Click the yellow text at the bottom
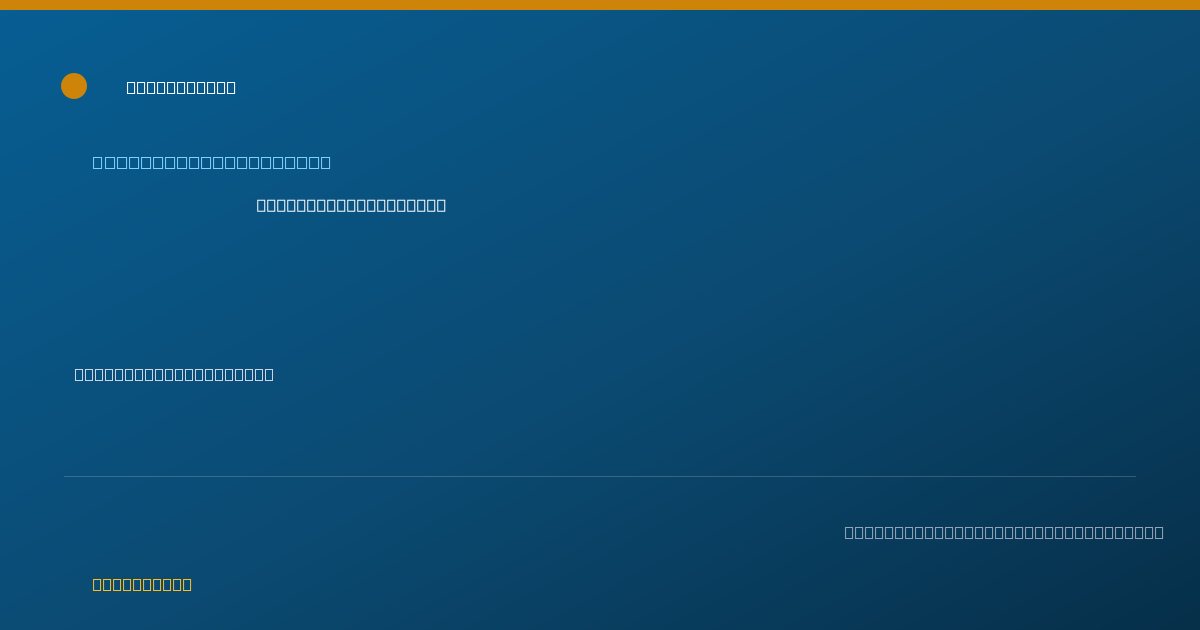 [142, 584]
